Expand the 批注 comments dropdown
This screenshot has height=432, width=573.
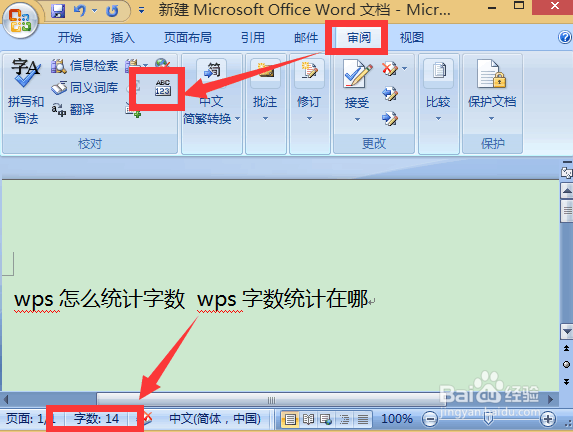(x=265, y=118)
